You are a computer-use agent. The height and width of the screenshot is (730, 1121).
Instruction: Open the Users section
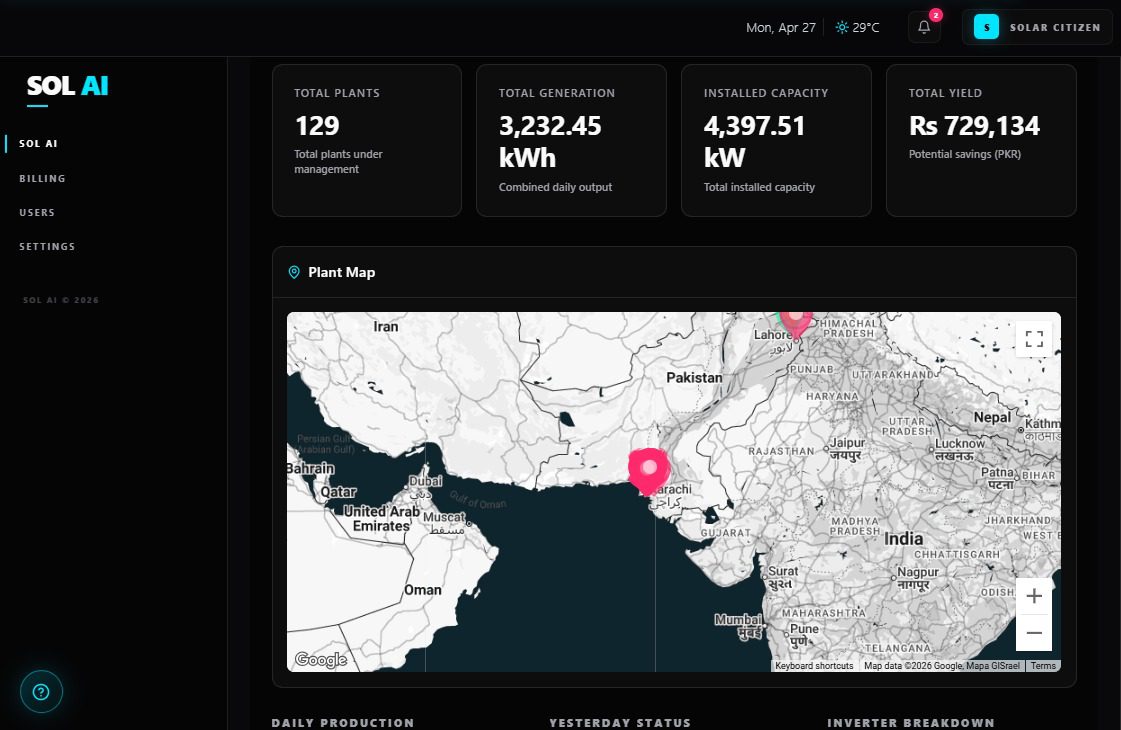tap(37, 212)
